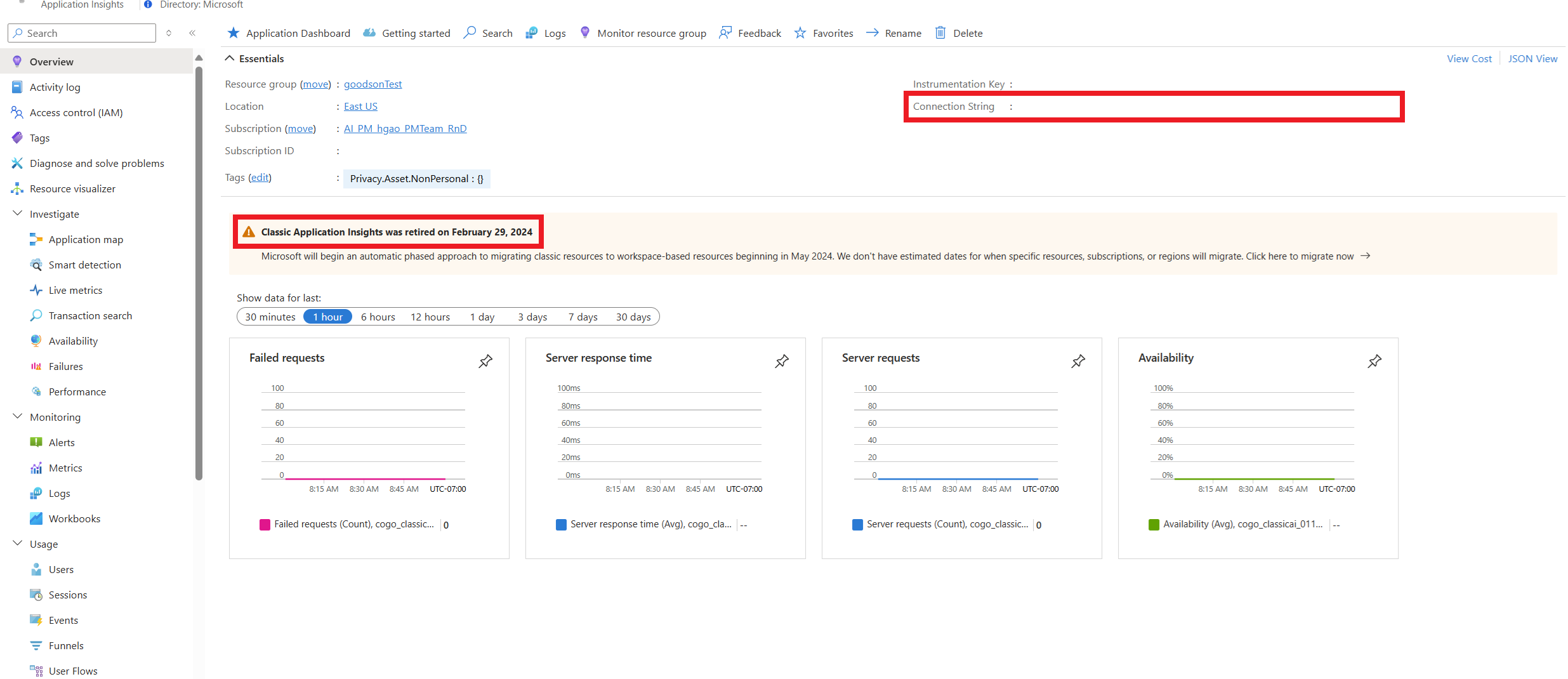Collapse the Investigate group
Screen dimensions: 1568x679
click(17, 213)
